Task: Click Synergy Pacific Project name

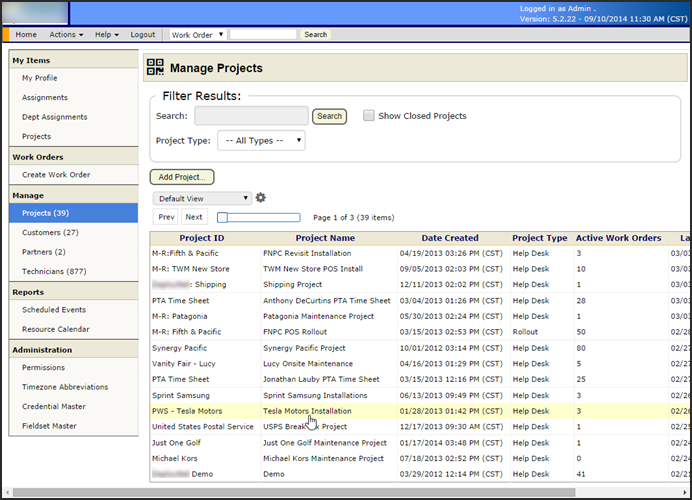Action: 304,348
